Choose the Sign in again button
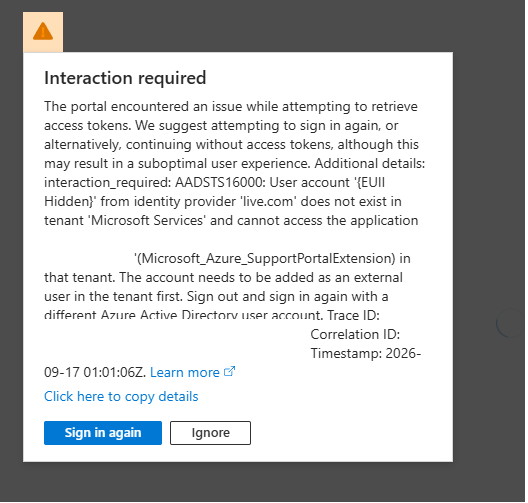Viewport: 528px width, 503px height. [x=103, y=433]
